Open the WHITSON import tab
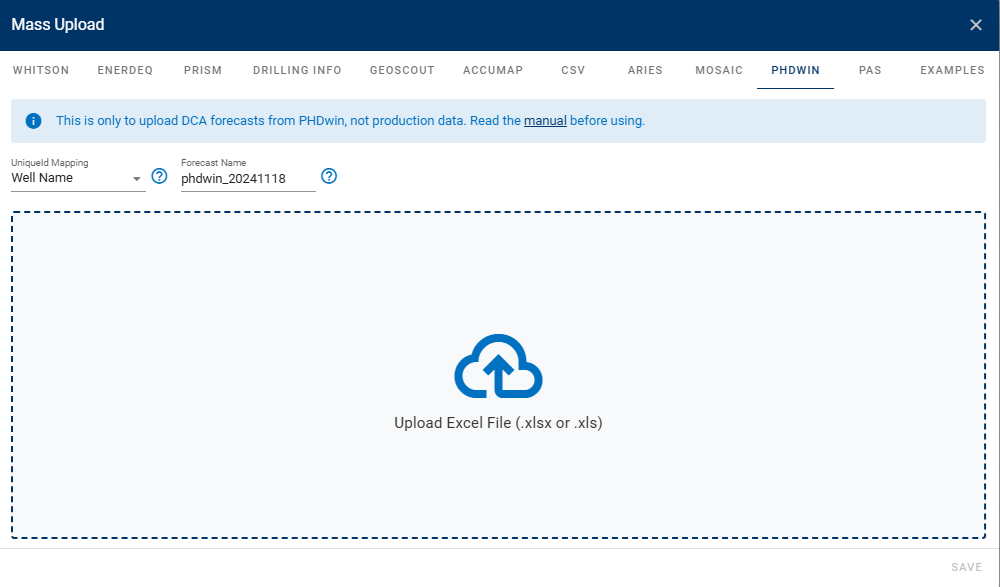 41,70
